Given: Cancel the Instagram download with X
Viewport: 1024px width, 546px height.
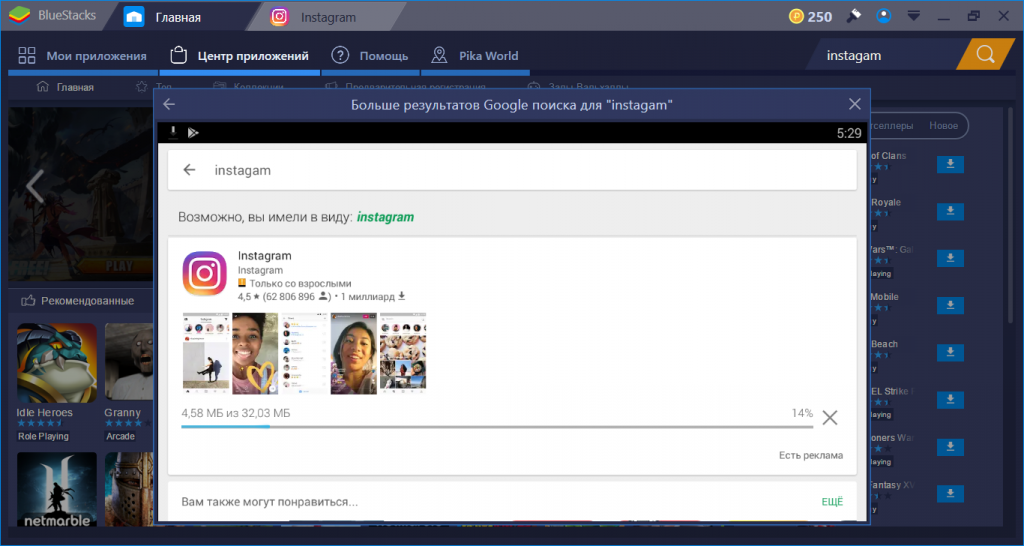Looking at the screenshot, I should (x=829, y=418).
